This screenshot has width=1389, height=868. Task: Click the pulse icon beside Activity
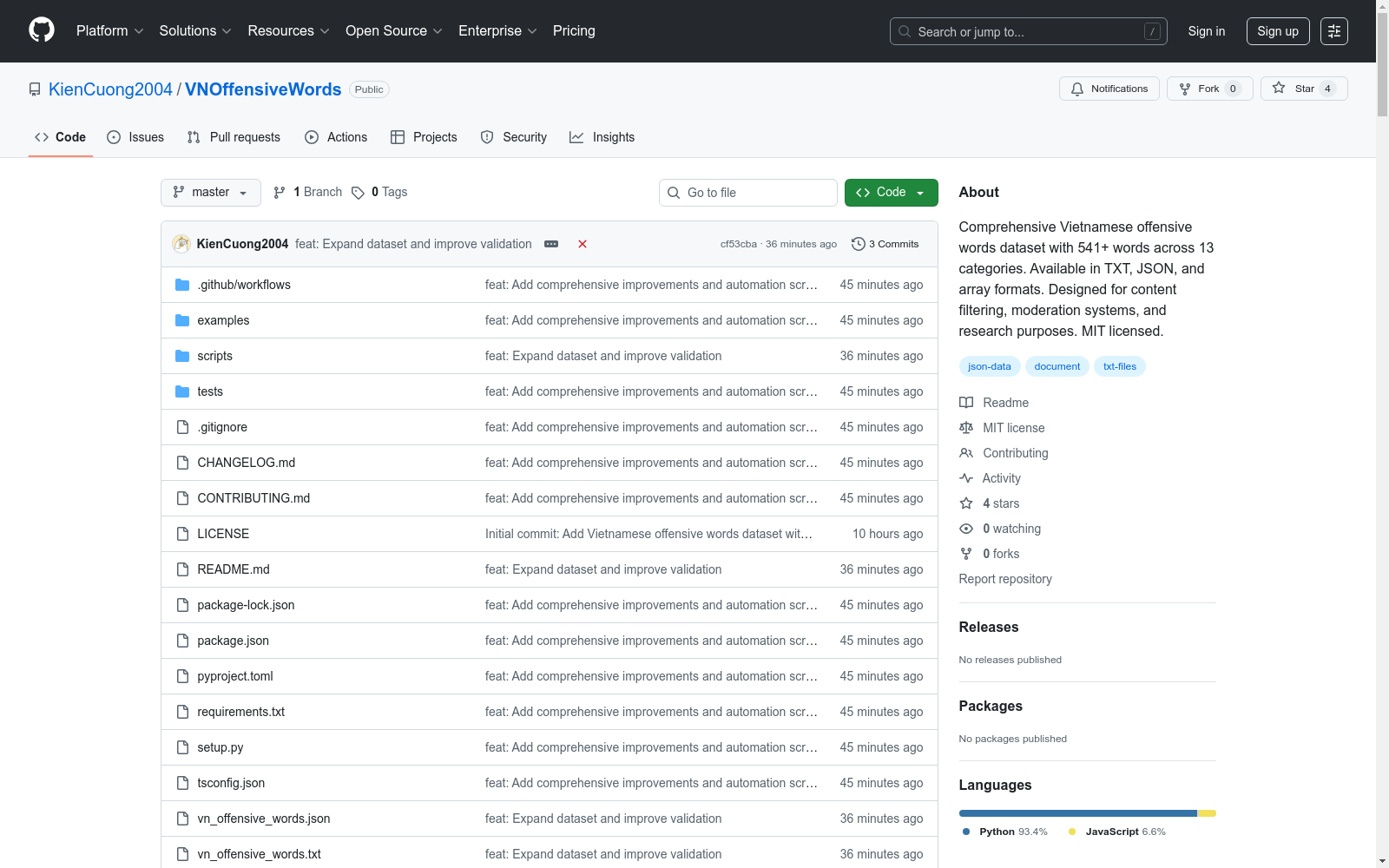[966, 478]
